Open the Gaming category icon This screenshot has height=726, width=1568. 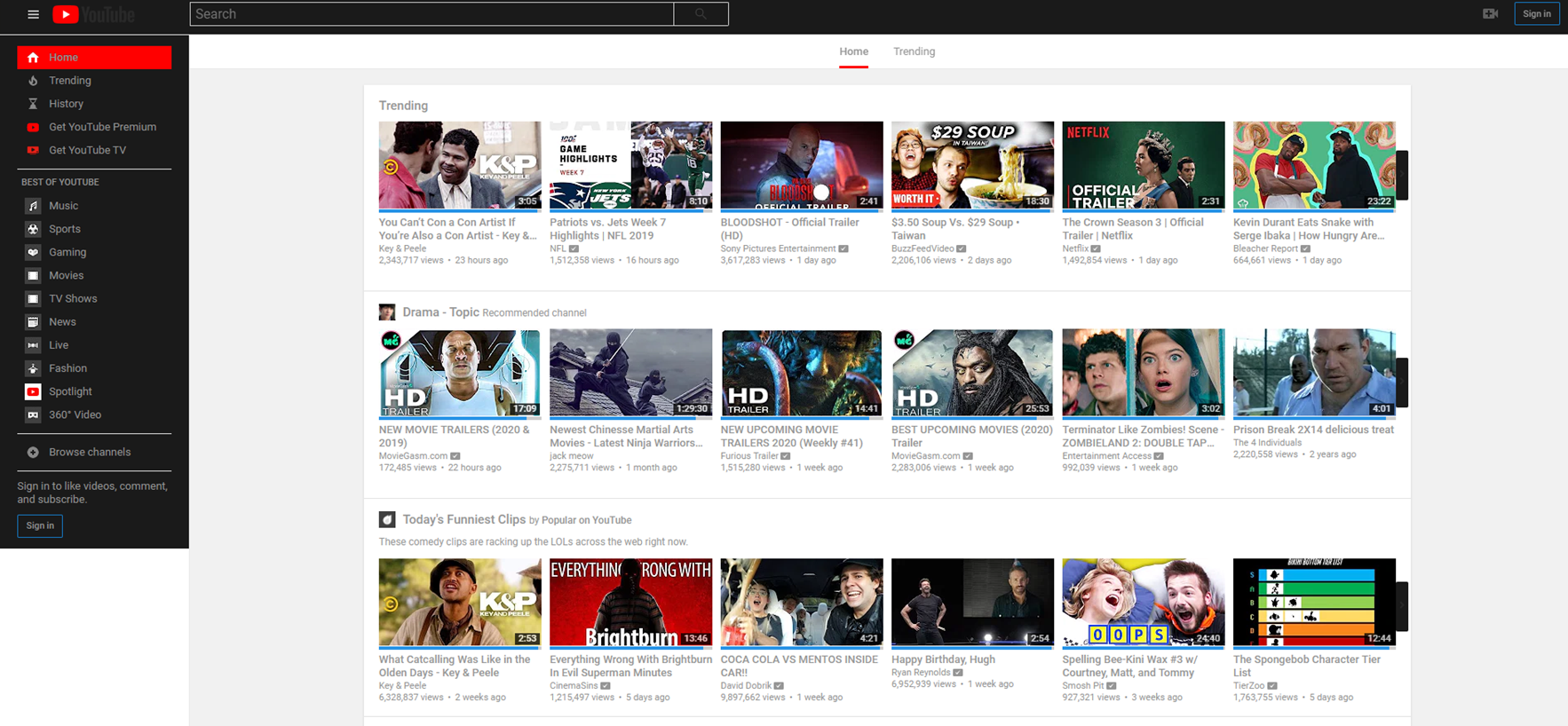[33, 252]
